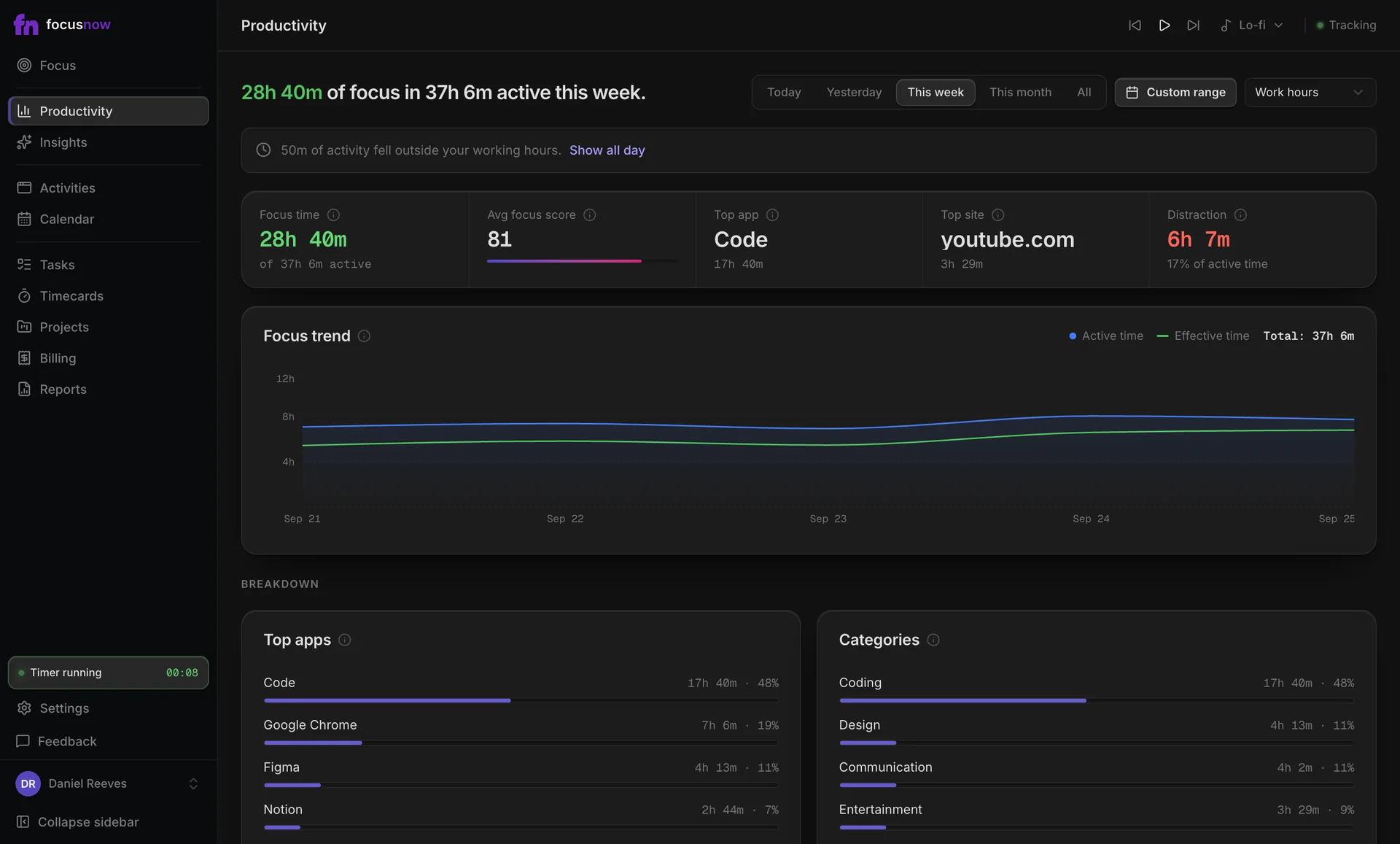
Task: Toggle Effective time legend series
Action: pyautogui.click(x=1203, y=336)
